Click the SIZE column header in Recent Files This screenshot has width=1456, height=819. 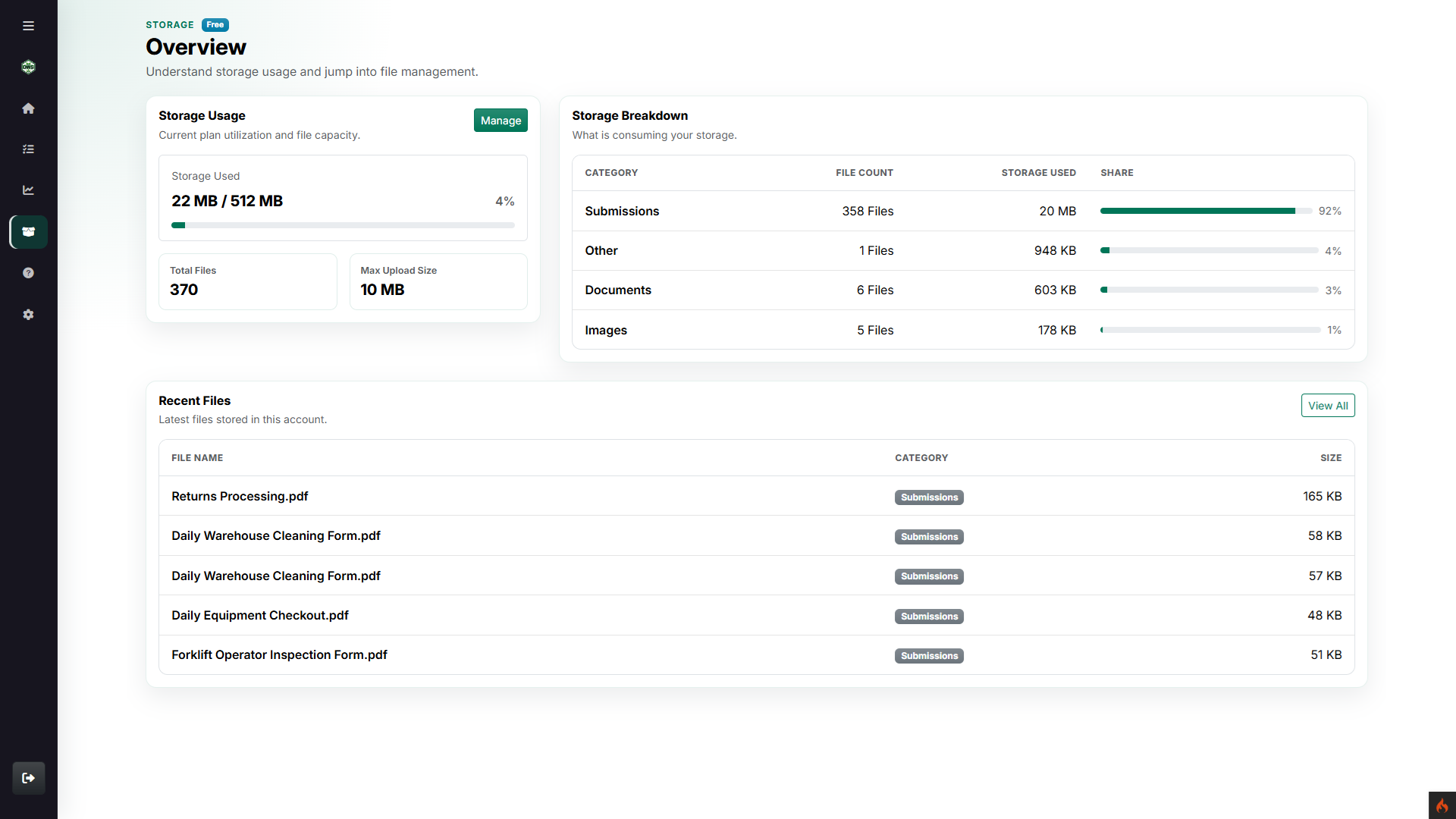point(1331,458)
